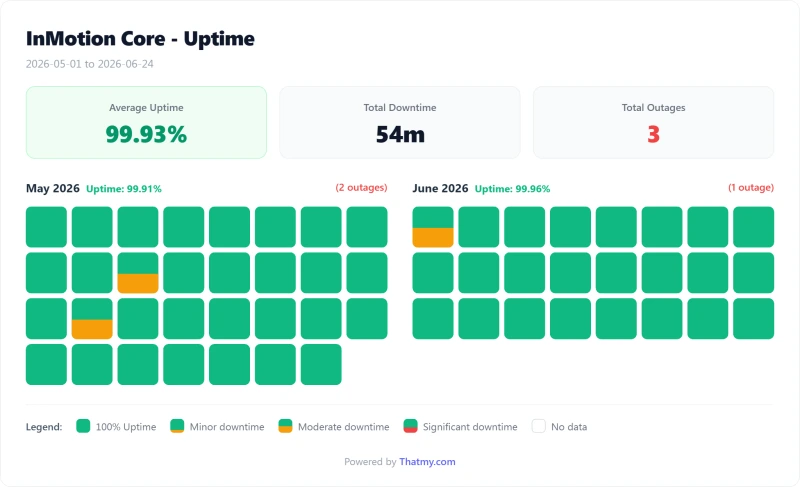Image resolution: width=800 pixels, height=487 pixels.
Task: Click the Total Downtime 54m value
Action: pyautogui.click(x=400, y=135)
